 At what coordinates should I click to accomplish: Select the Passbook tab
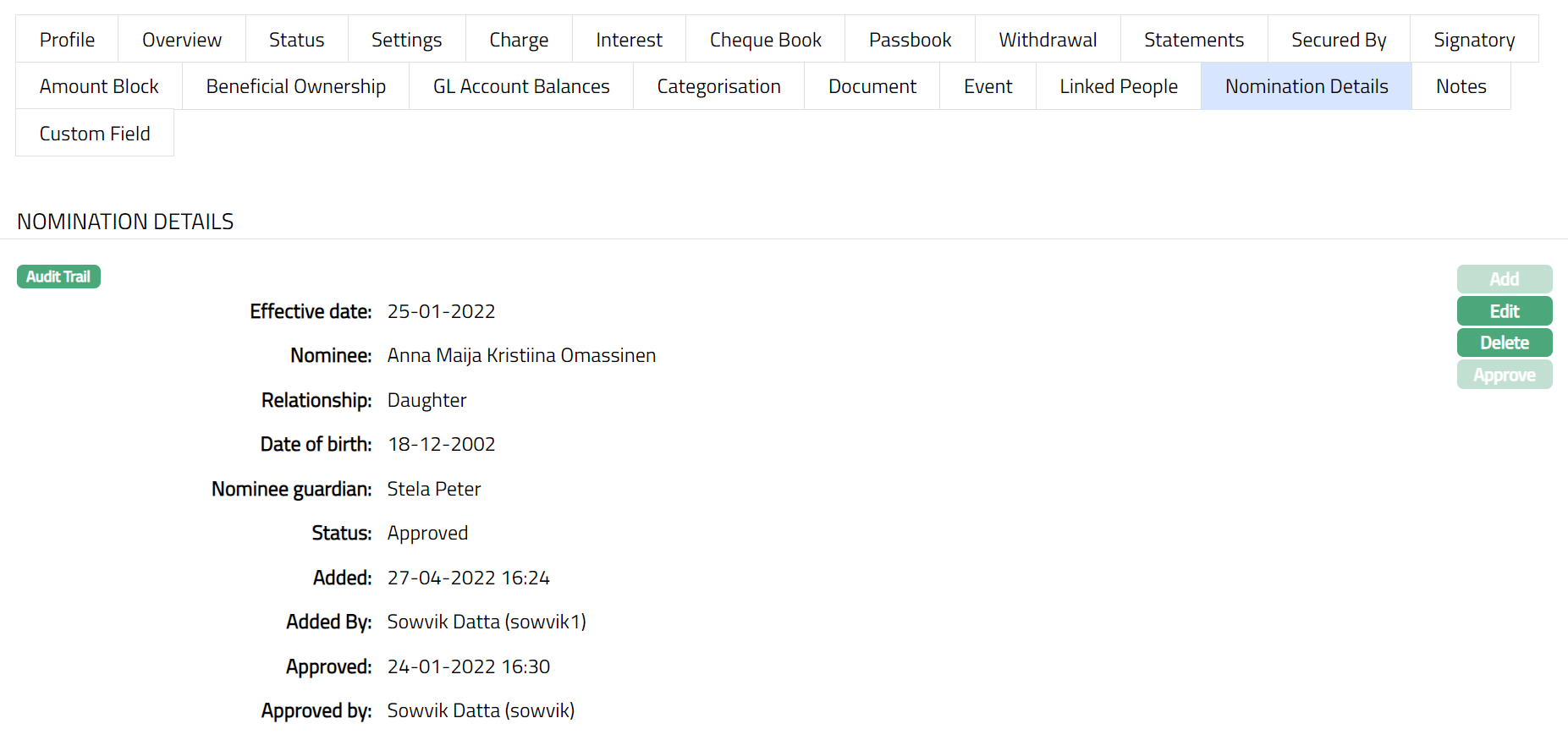[x=910, y=40]
